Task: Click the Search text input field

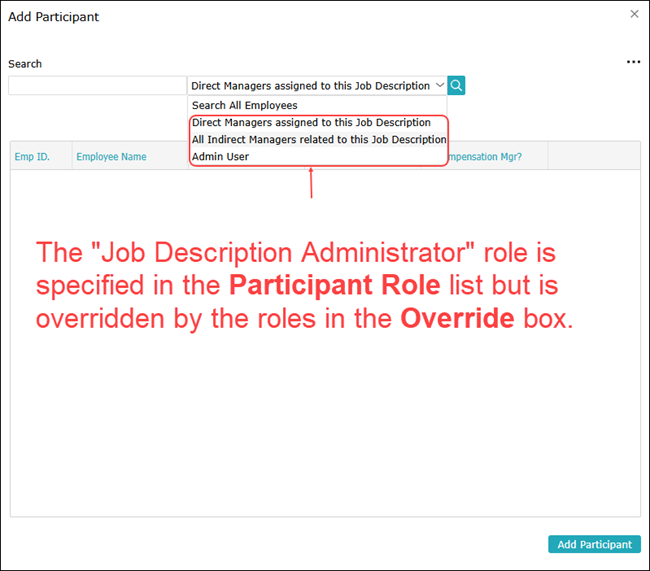Action: [x=97, y=86]
